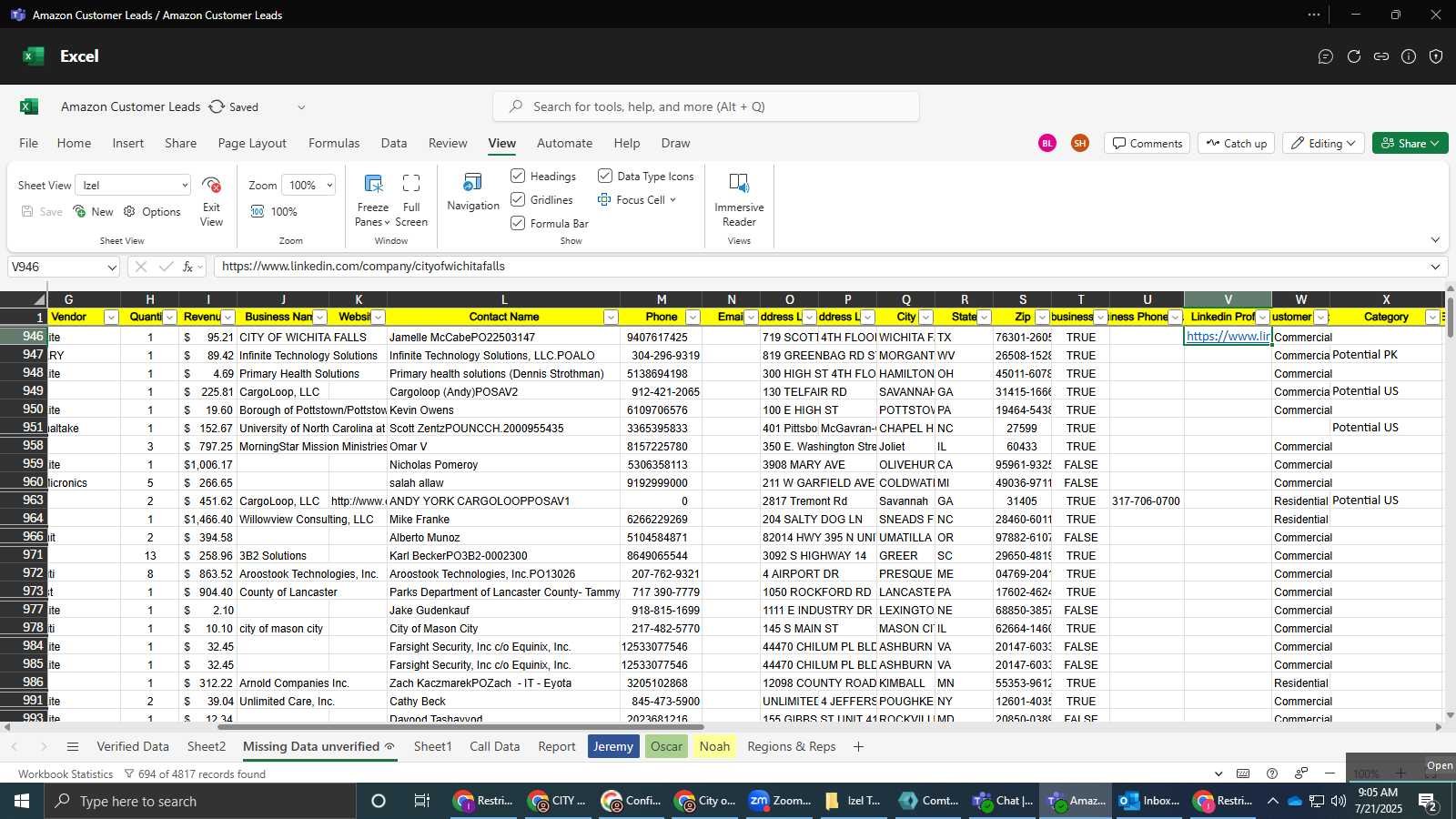1456x819 pixels.
Task: Toggle the Headings checkbox
Action: point(518,176)
